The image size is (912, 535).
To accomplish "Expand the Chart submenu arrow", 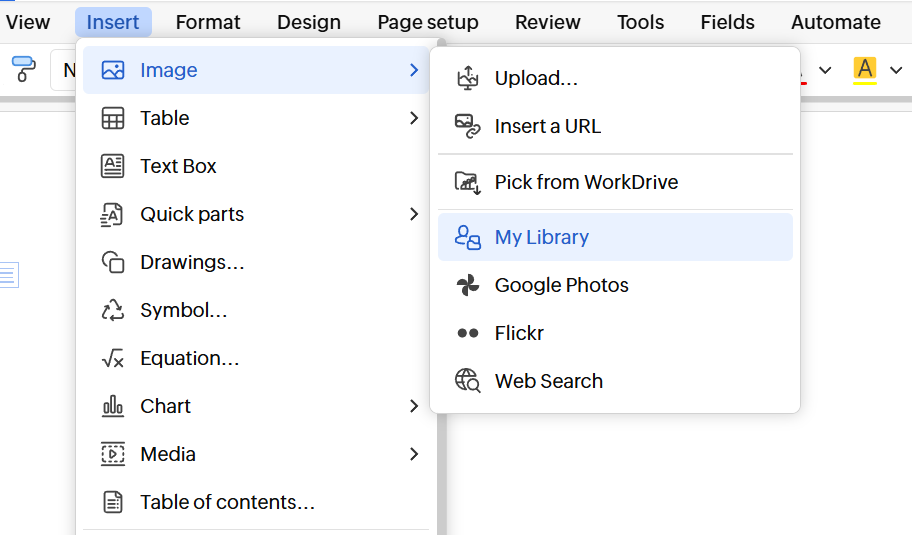I will click(414, 406).
